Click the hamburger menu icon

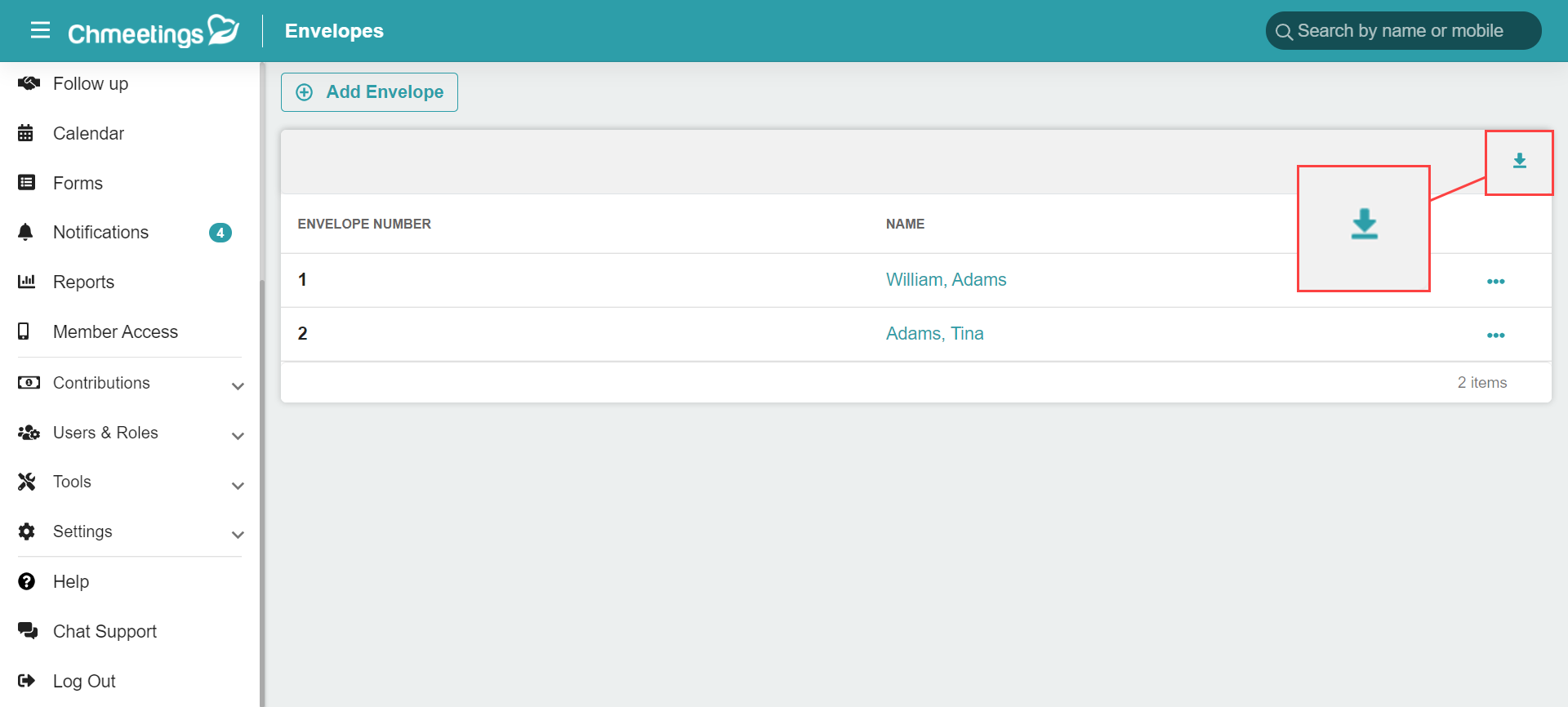click(x=40, y=31)
